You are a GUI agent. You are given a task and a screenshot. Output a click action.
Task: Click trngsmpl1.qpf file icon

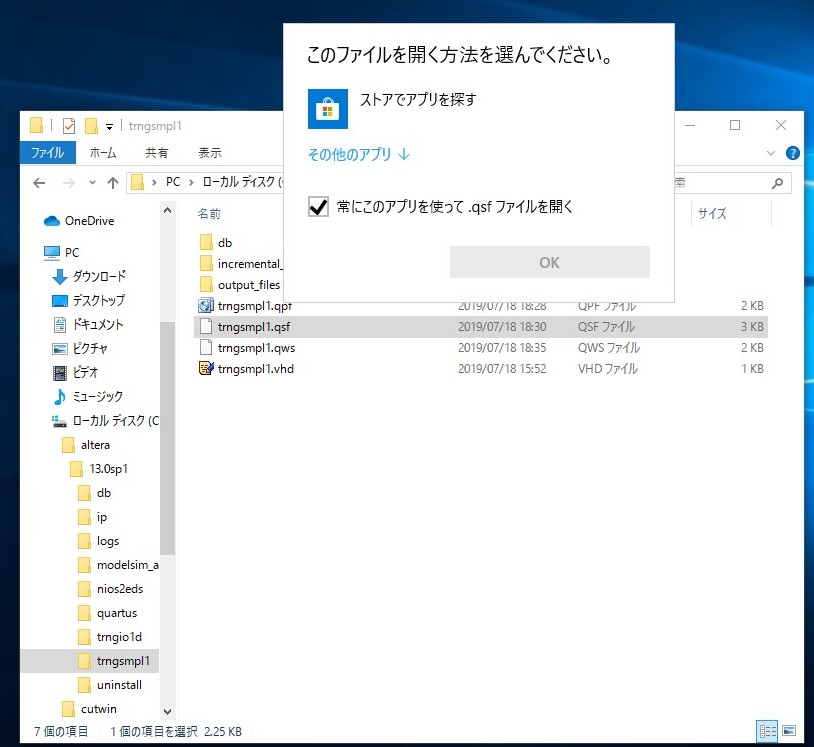206,306
